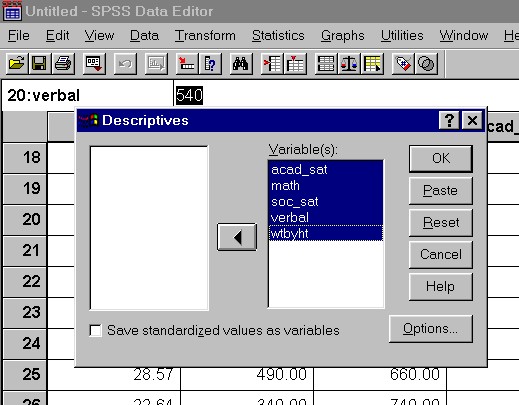This screenshot has width=519, height=405.
Task: Open file with the folder toolbar icon
Action: click(x=17, y=63)
